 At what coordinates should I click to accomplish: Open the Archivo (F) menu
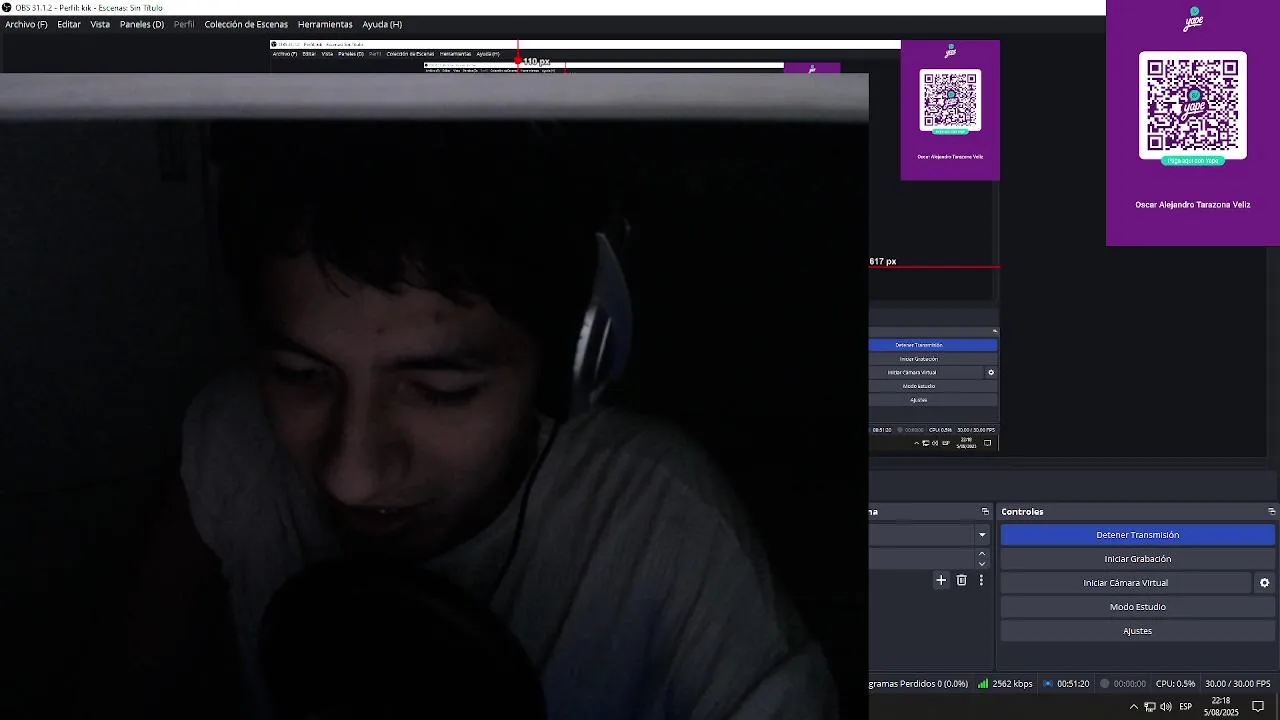click(x=26, y=24)
